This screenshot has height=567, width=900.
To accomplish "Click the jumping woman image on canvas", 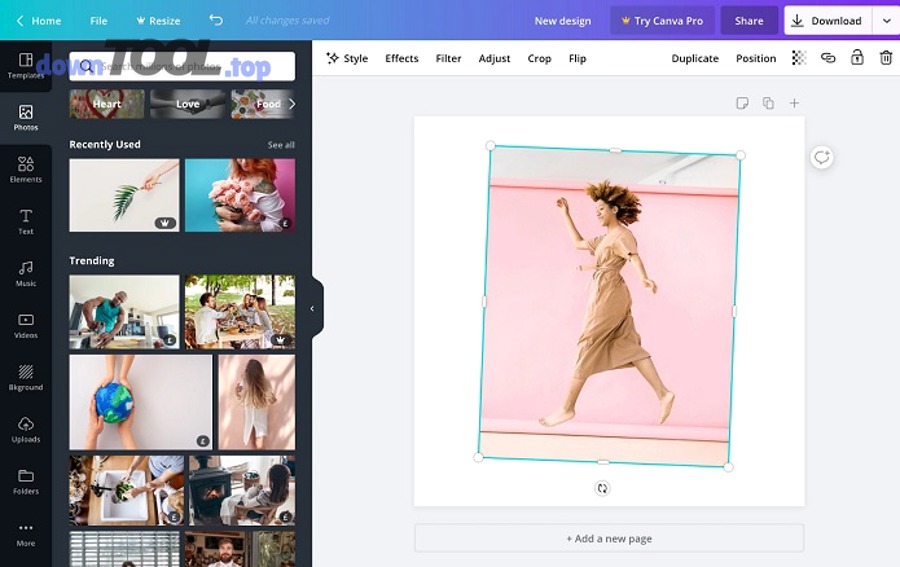I will tap(610, 306).
